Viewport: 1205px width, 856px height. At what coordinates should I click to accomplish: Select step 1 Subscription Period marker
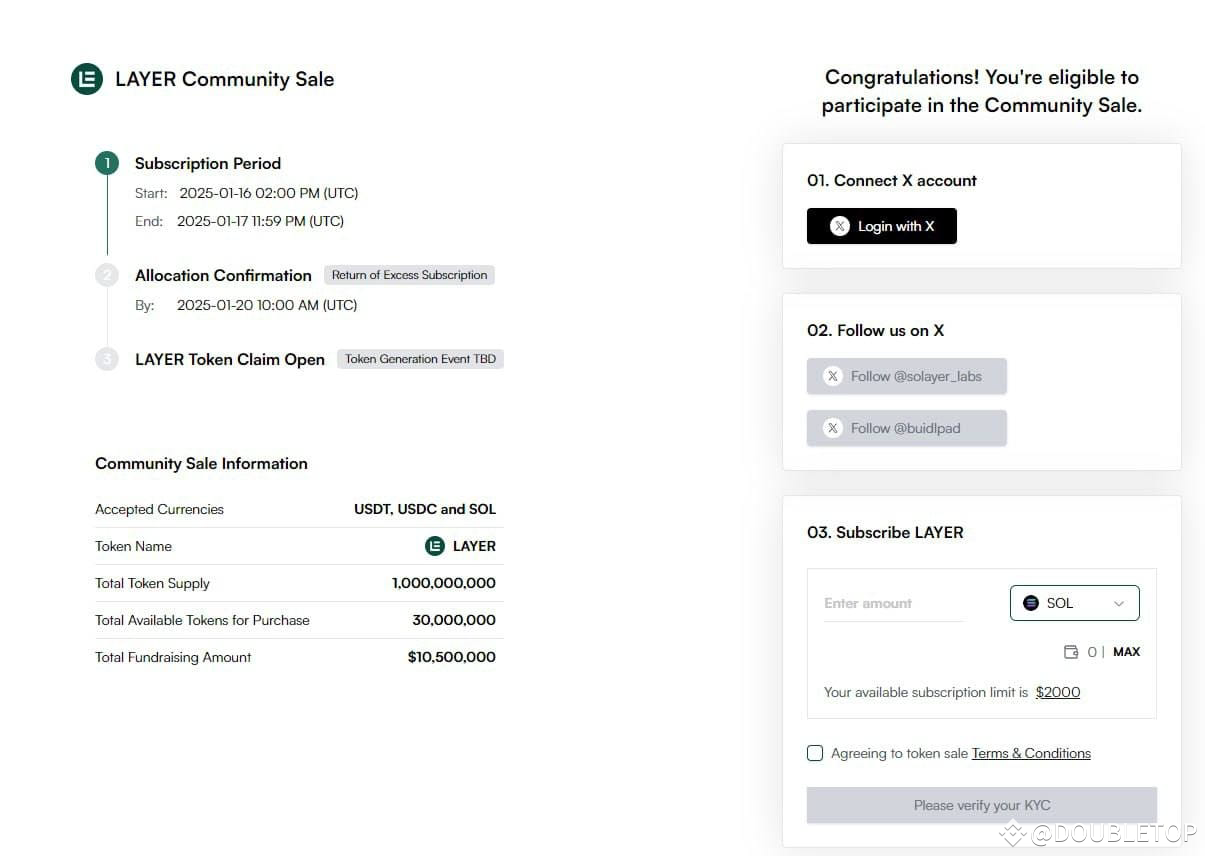pyautogui.click(x=107, y=163)
